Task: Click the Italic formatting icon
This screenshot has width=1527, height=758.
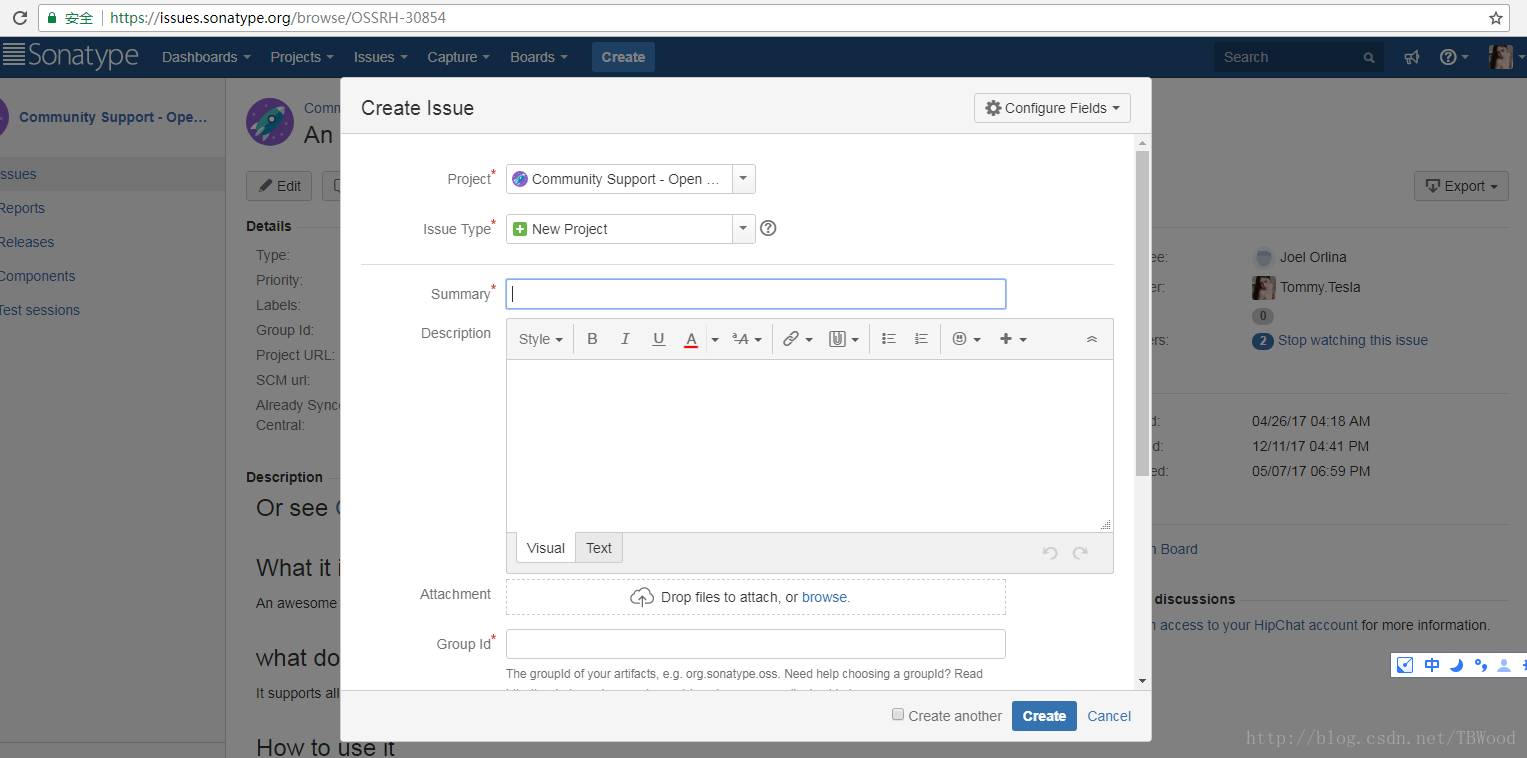Action: pyautogui.click(x=625, y=339)
